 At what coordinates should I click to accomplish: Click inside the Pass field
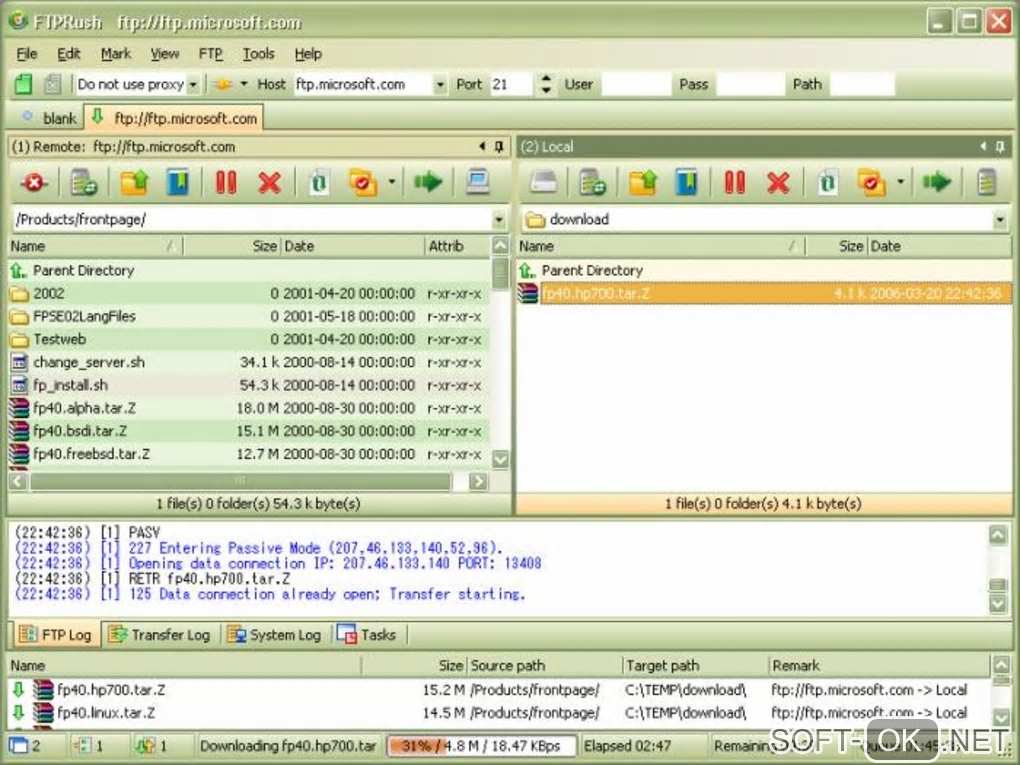750,85
